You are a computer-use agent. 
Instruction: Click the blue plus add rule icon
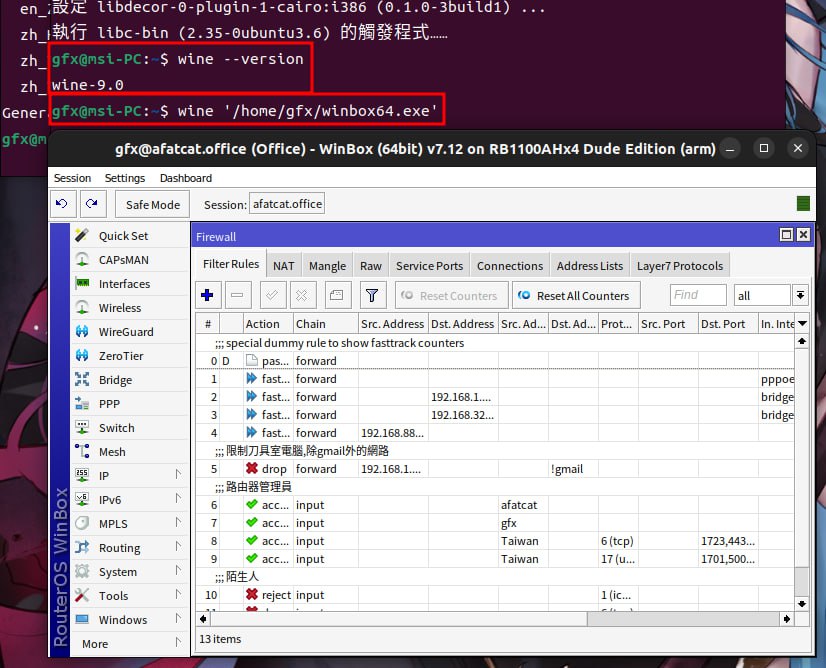click(208, 295)
